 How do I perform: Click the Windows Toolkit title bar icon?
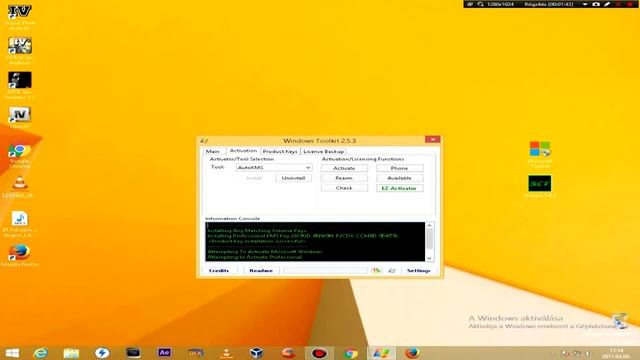[x=204, y=141]
